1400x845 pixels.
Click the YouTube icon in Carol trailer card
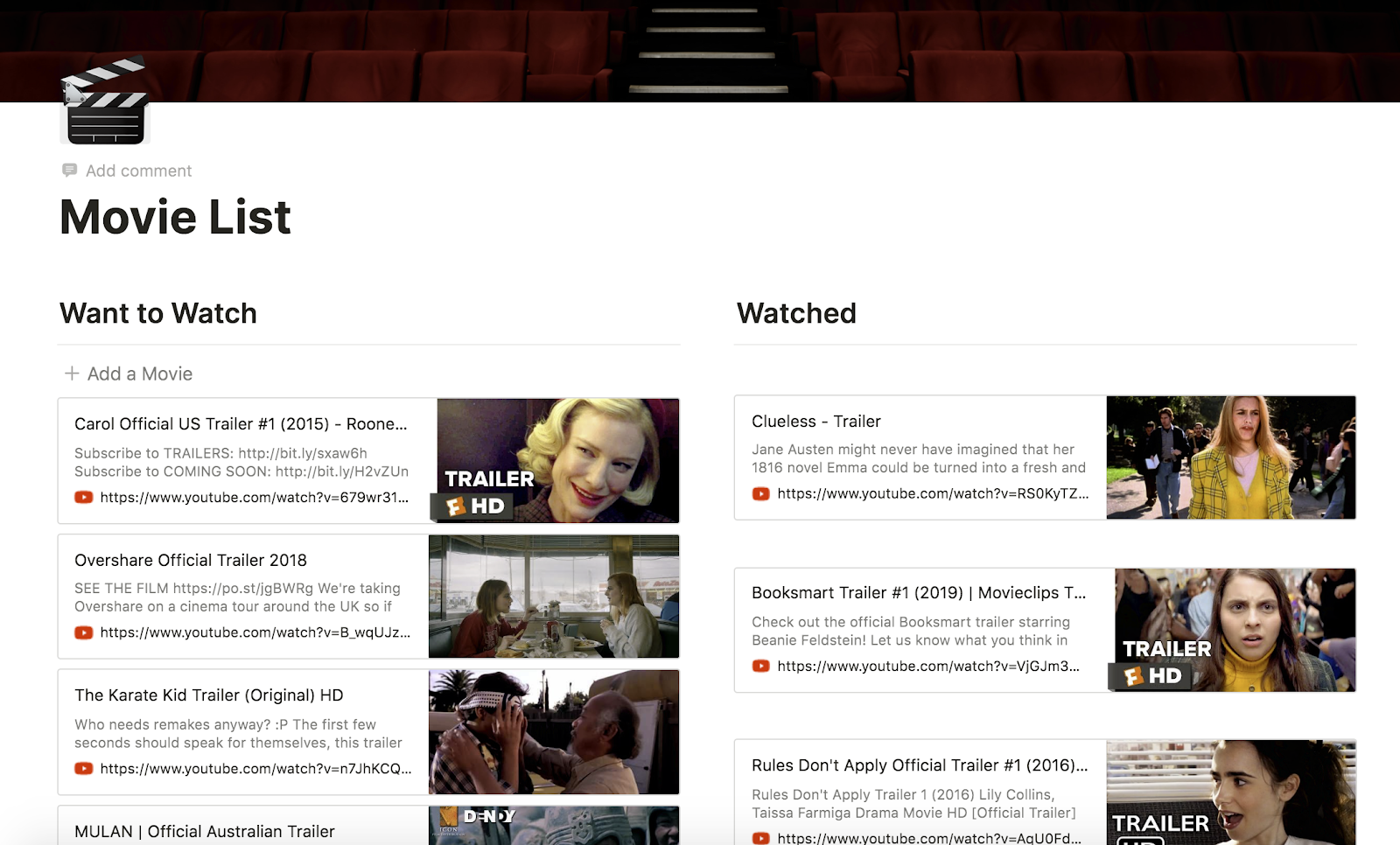tap(84, 498)
